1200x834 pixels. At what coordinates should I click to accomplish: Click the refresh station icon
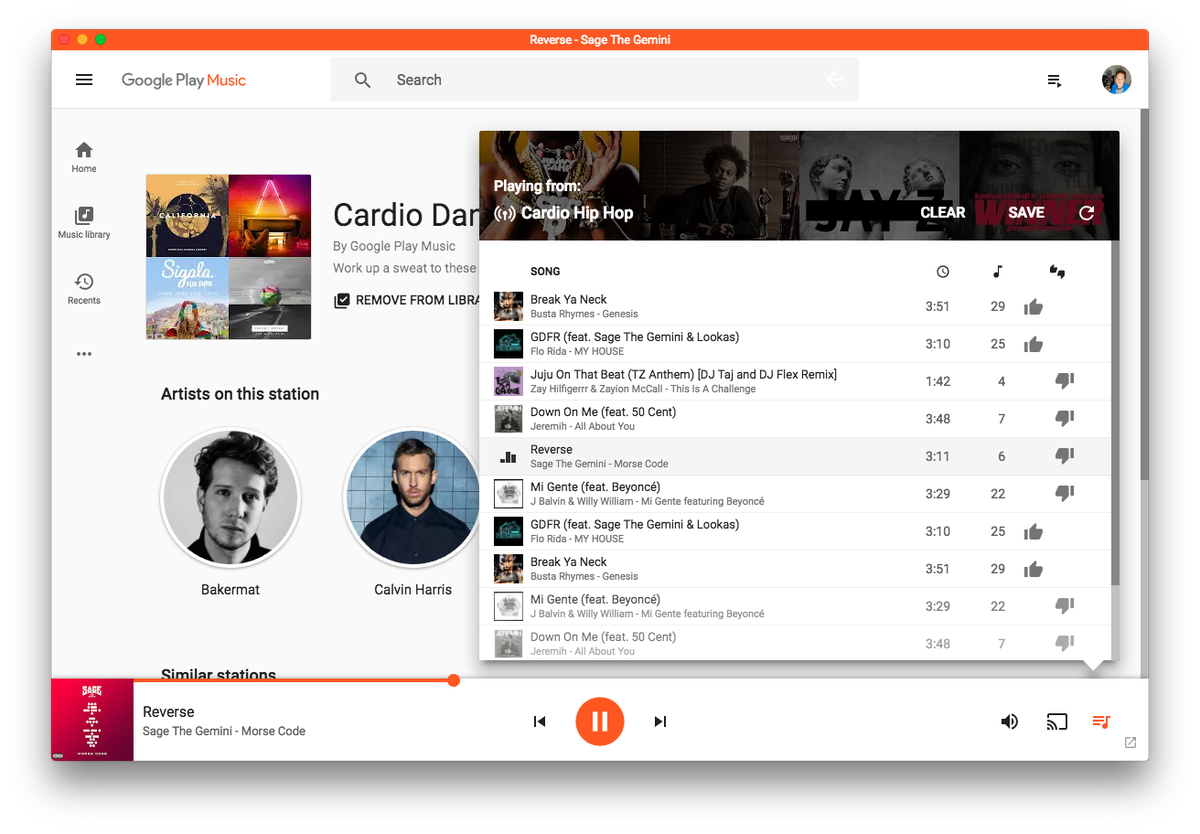pyautogui.click(x=1087, y=213)
